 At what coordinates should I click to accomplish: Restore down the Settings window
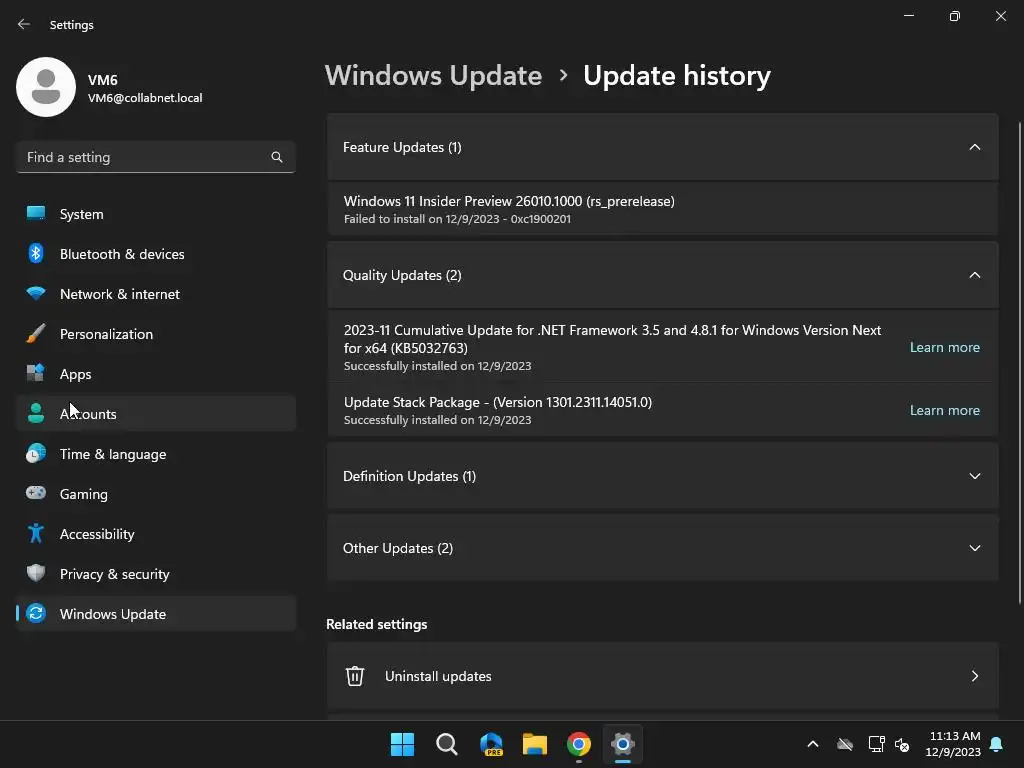click(955, 16)
